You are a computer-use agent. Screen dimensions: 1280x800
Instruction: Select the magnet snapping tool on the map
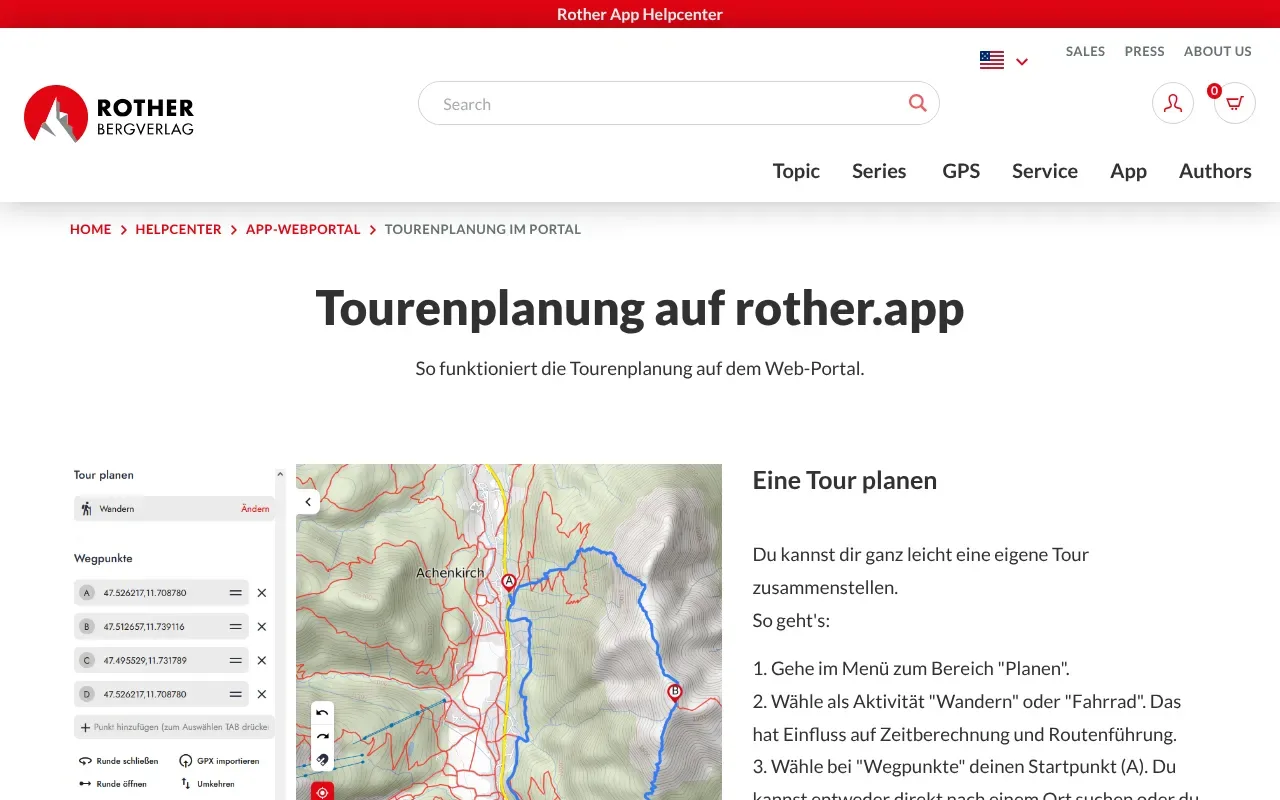321,759
